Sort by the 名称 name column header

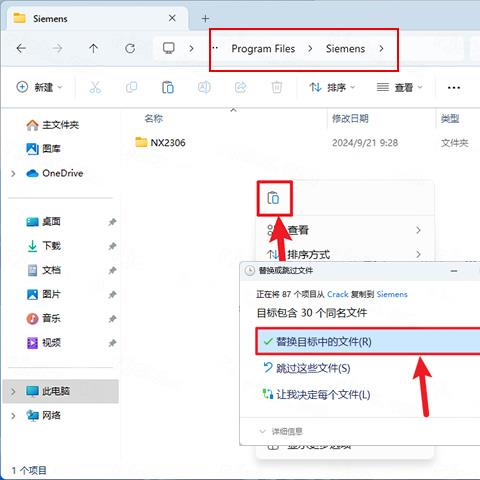[x=153, y=119]
